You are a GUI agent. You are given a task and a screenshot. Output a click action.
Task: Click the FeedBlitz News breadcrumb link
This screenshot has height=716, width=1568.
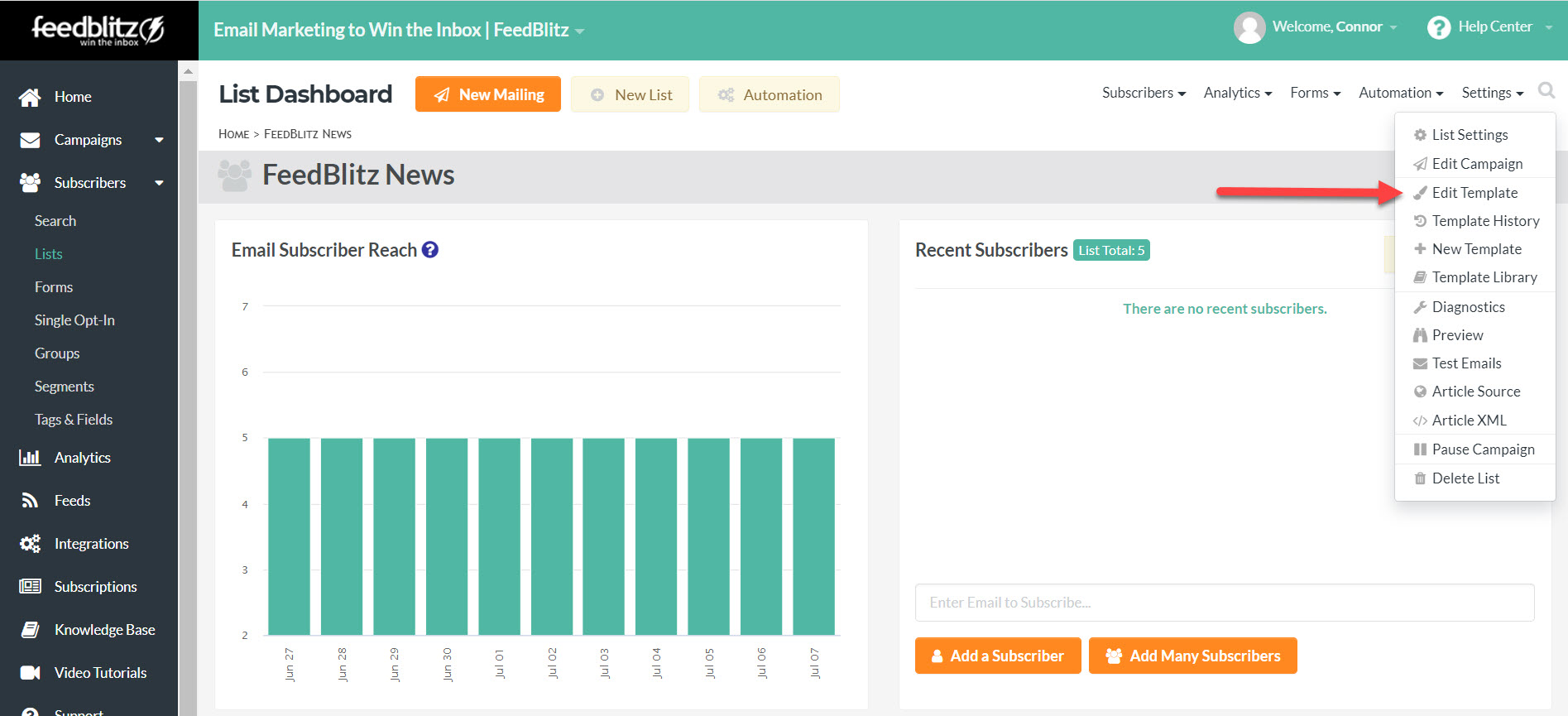[308, 134]
